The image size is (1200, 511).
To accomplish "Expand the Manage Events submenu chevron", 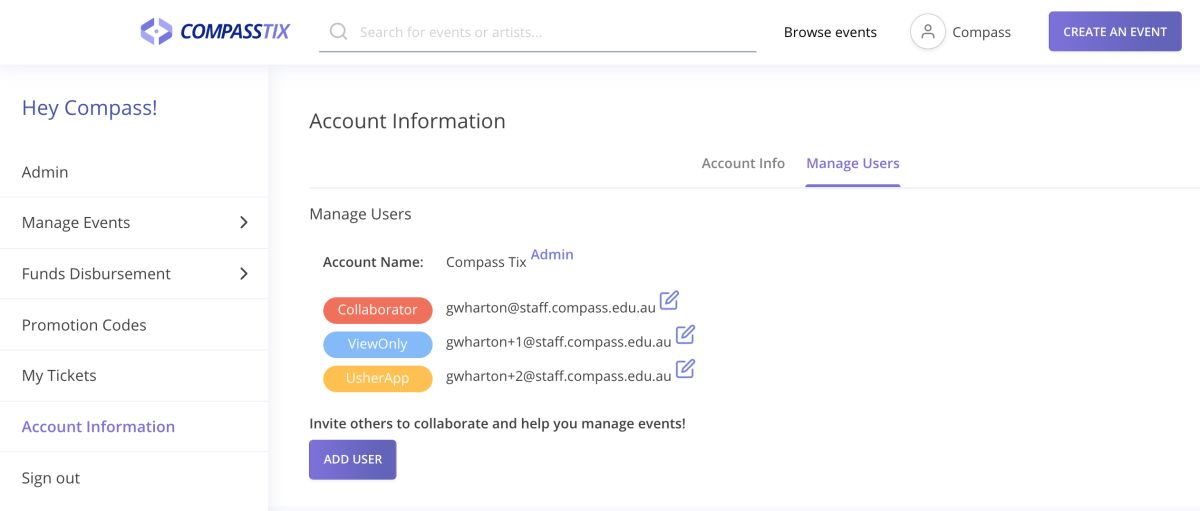I will pyautogui.click(x=243, y=223).
